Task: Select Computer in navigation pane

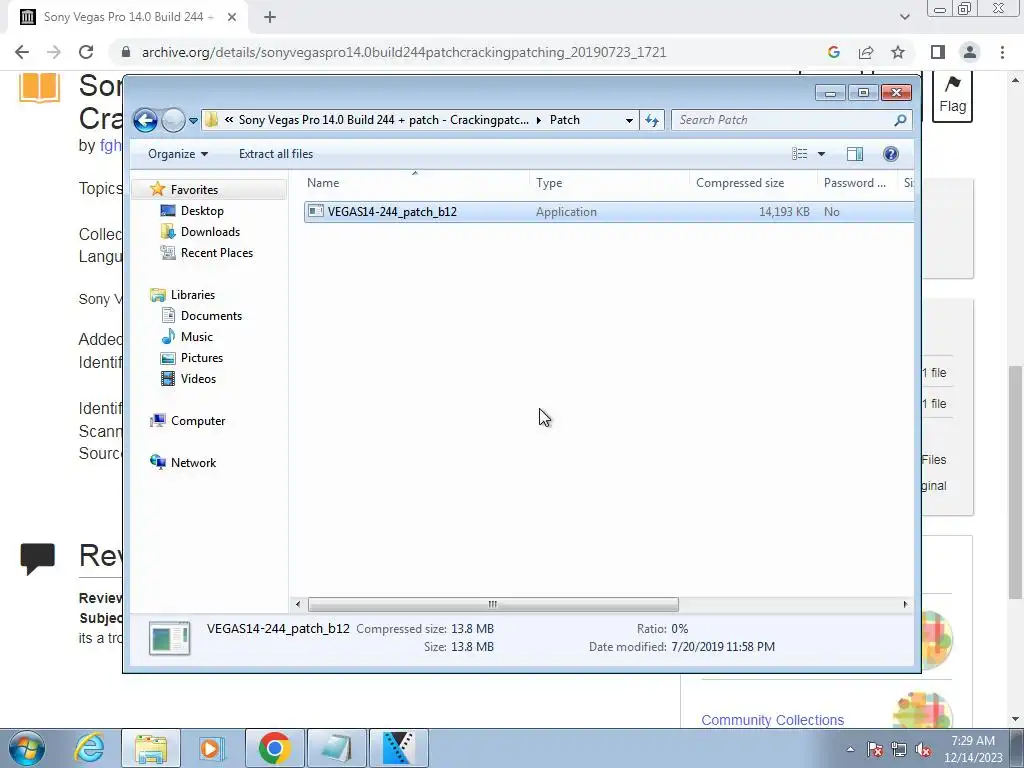Action: click(x=198, y=421)
